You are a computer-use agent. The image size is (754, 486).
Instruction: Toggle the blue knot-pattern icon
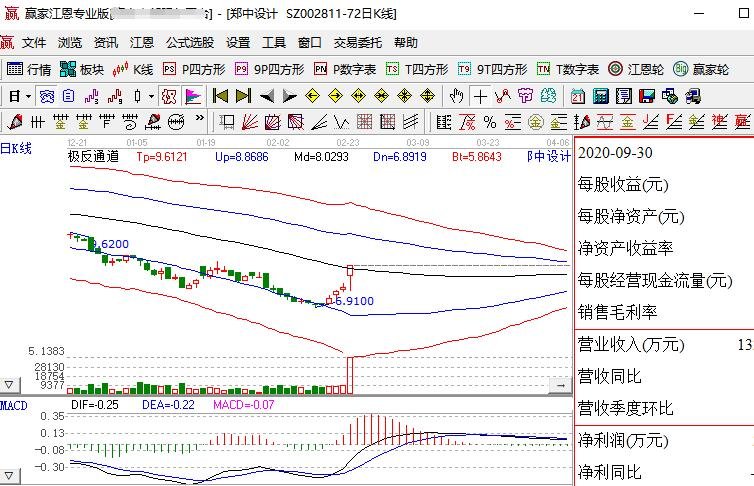click(x=47, y=97)
